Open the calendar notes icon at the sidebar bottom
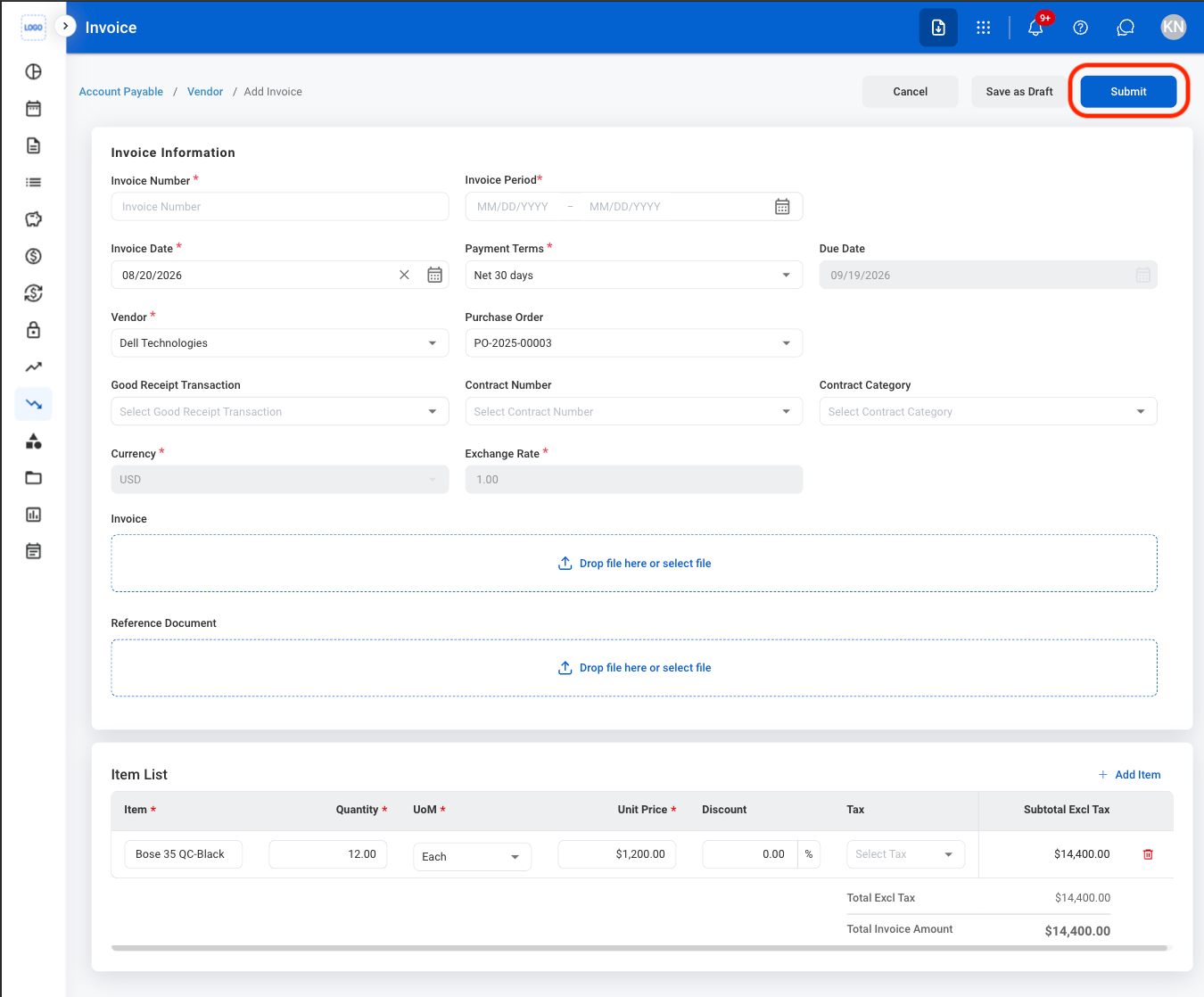 [x=33, y=551]
